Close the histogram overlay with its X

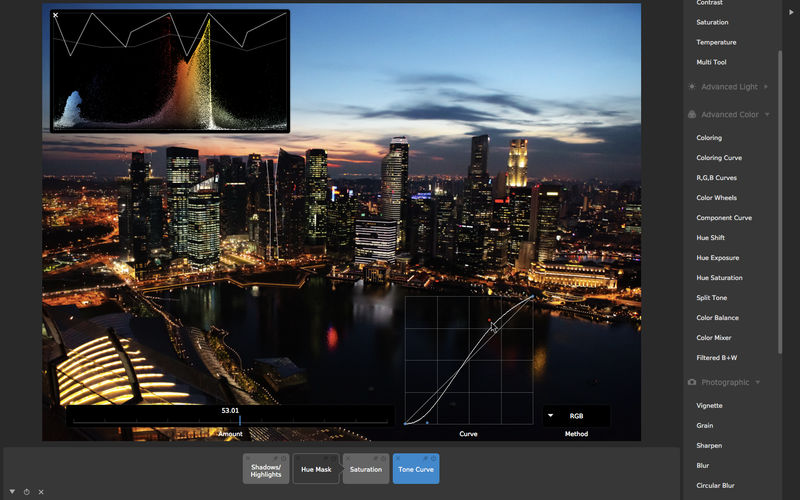55,15
